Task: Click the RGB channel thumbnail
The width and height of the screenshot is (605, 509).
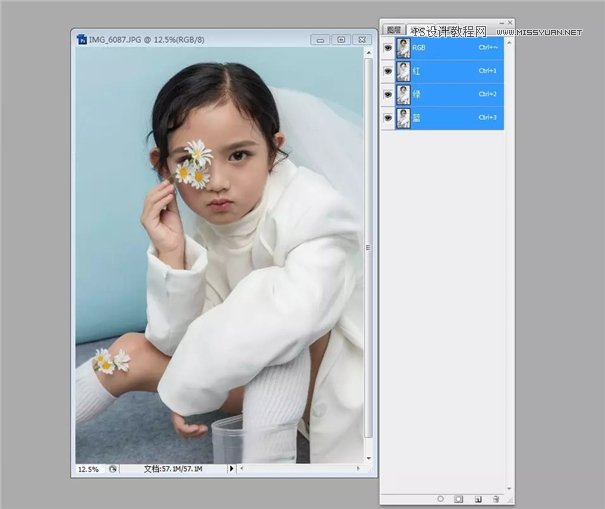Action: pyautogui.click(x=404, y=48)
